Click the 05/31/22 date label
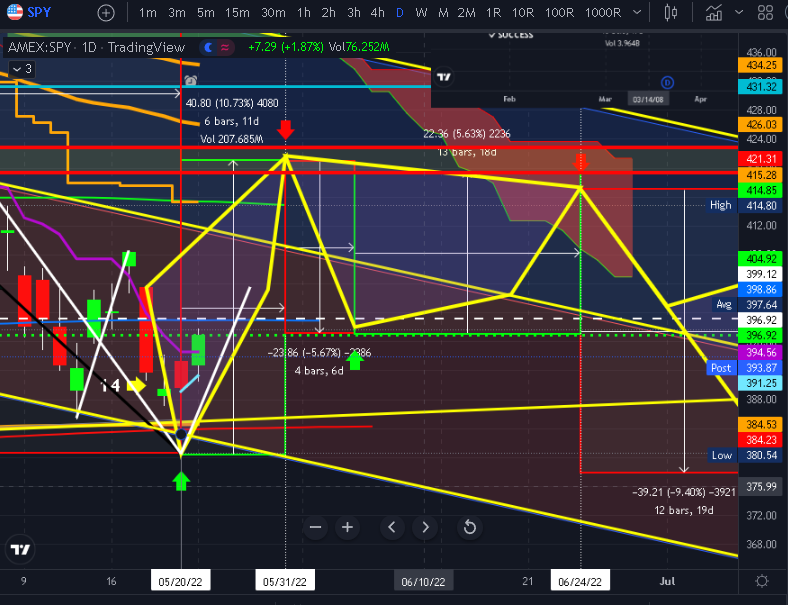The width and height of the screenshot is (788, 605). tap(285, 581)
